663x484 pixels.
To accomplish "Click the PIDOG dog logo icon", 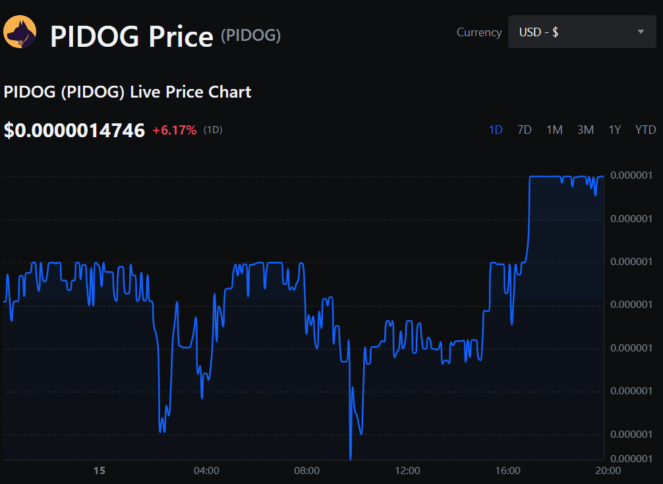I will (x=19, y=32).
